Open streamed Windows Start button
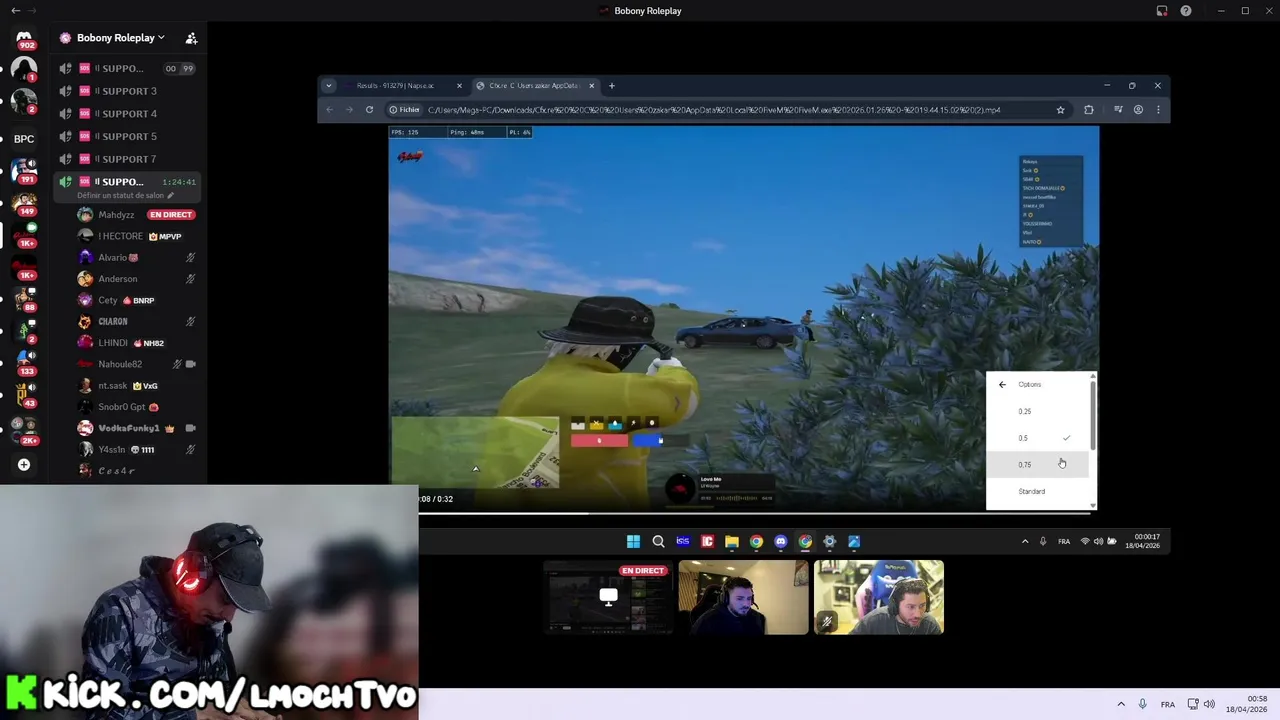This screenshot has height=720, width=1280. 633,542
